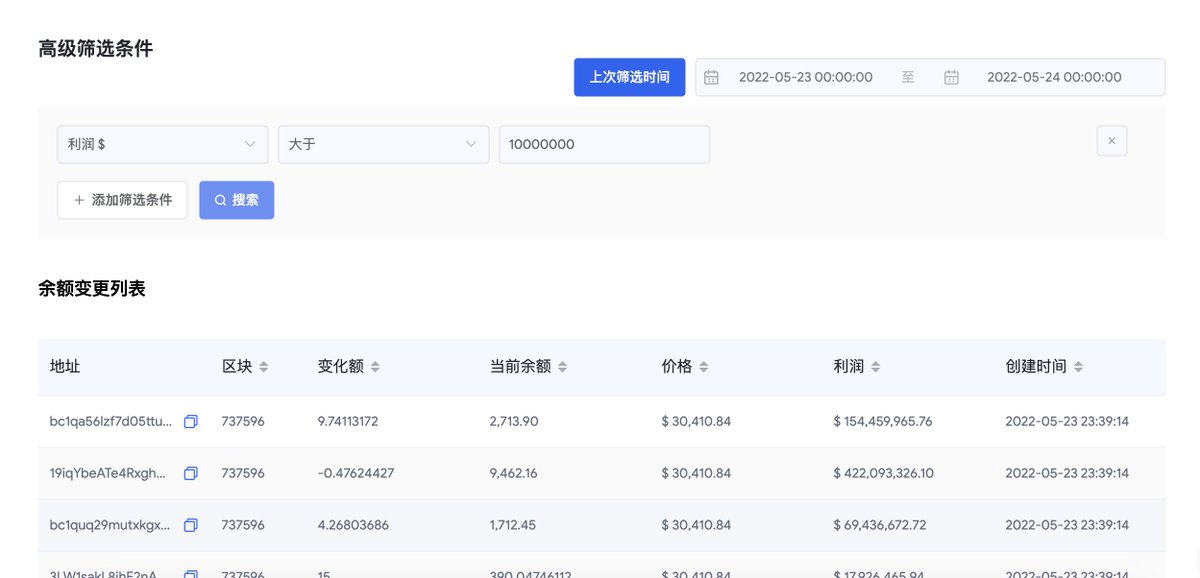Image resolution: width=1200 pixels, height=578 pixels.
Task: Click balance value 2,713.90
Action: [x=514, y=422]
